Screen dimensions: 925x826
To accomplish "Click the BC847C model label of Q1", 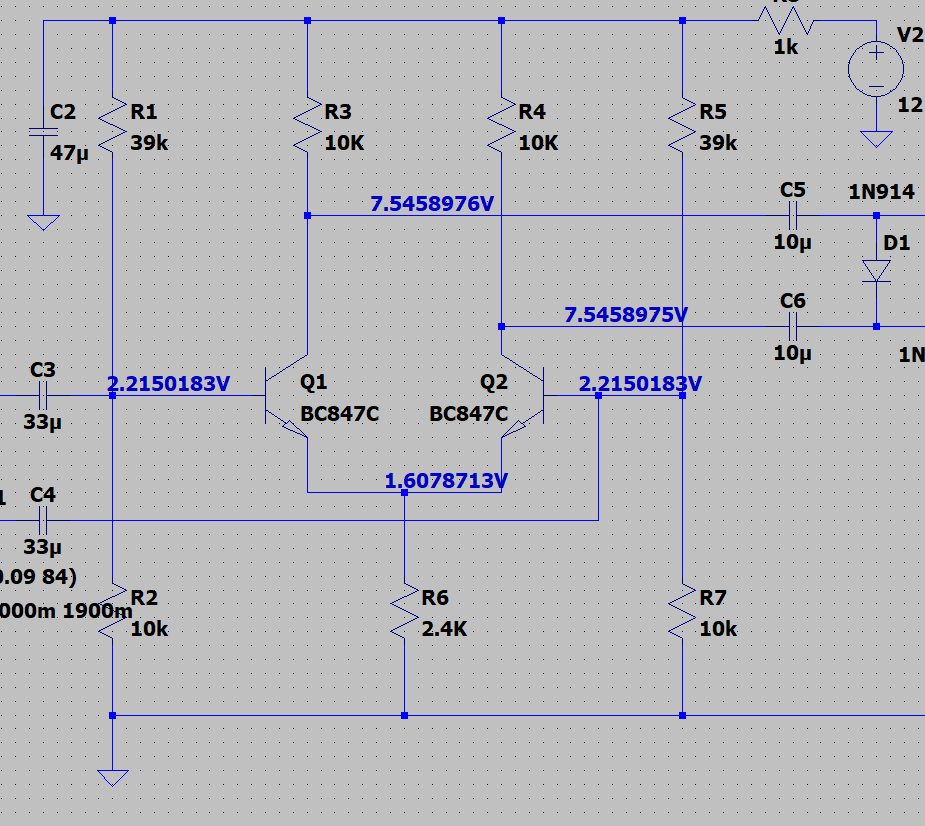I will coord(340,414).
